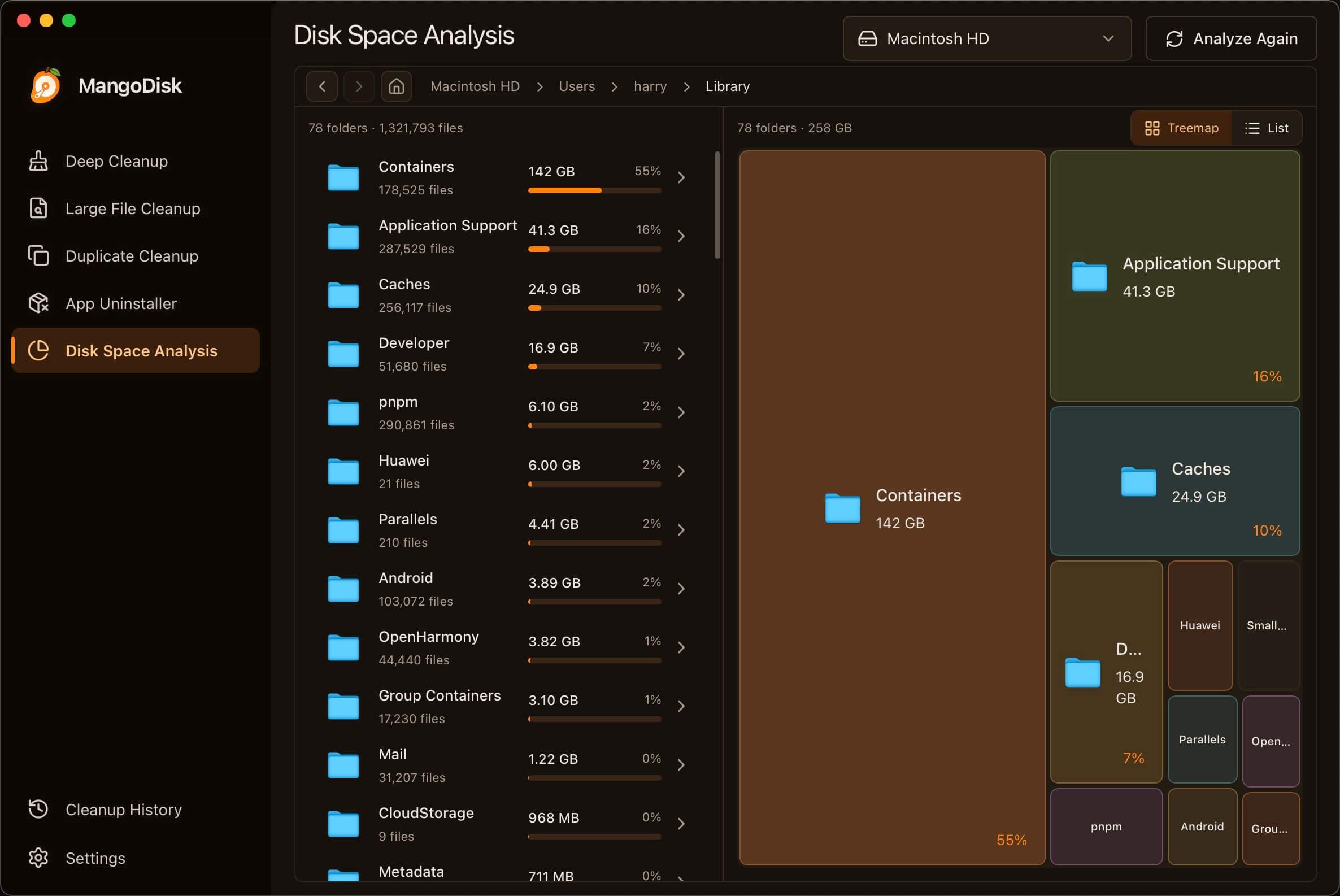Go to Large File Cleanup section
The height and width of the screenshot is (896, 1340).
tap(136, 208)
